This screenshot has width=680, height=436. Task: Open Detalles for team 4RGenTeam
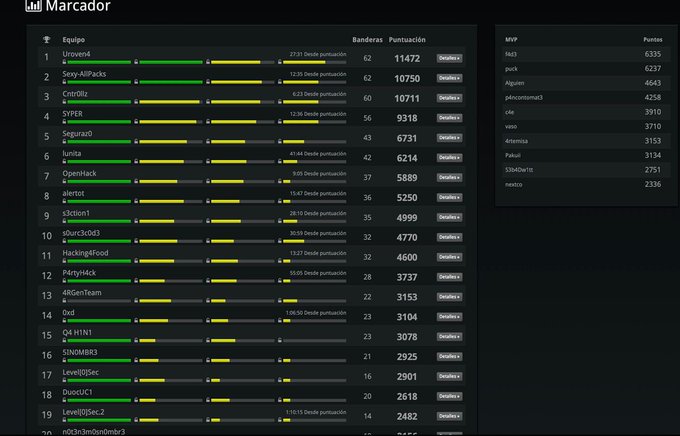pyautogui.click(x=449, y=297)
